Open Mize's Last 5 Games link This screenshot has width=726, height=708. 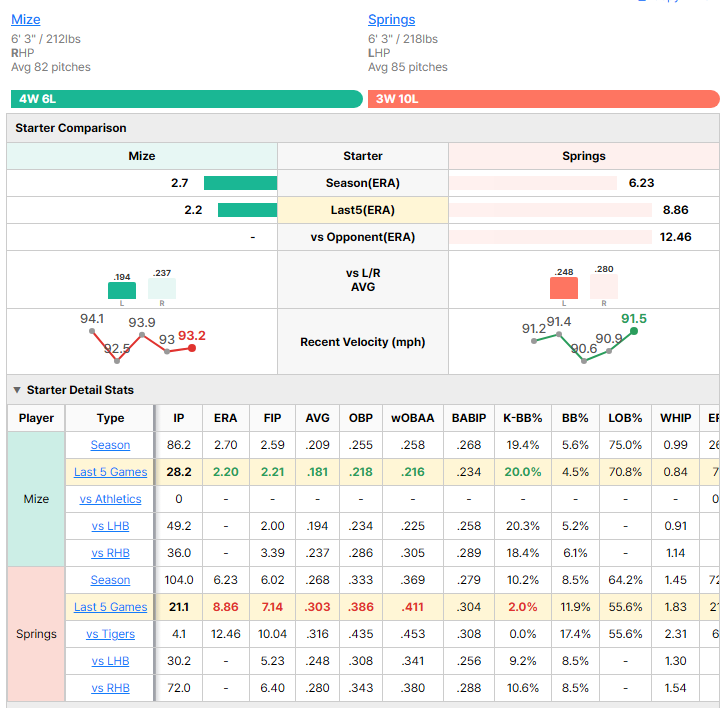110,472
